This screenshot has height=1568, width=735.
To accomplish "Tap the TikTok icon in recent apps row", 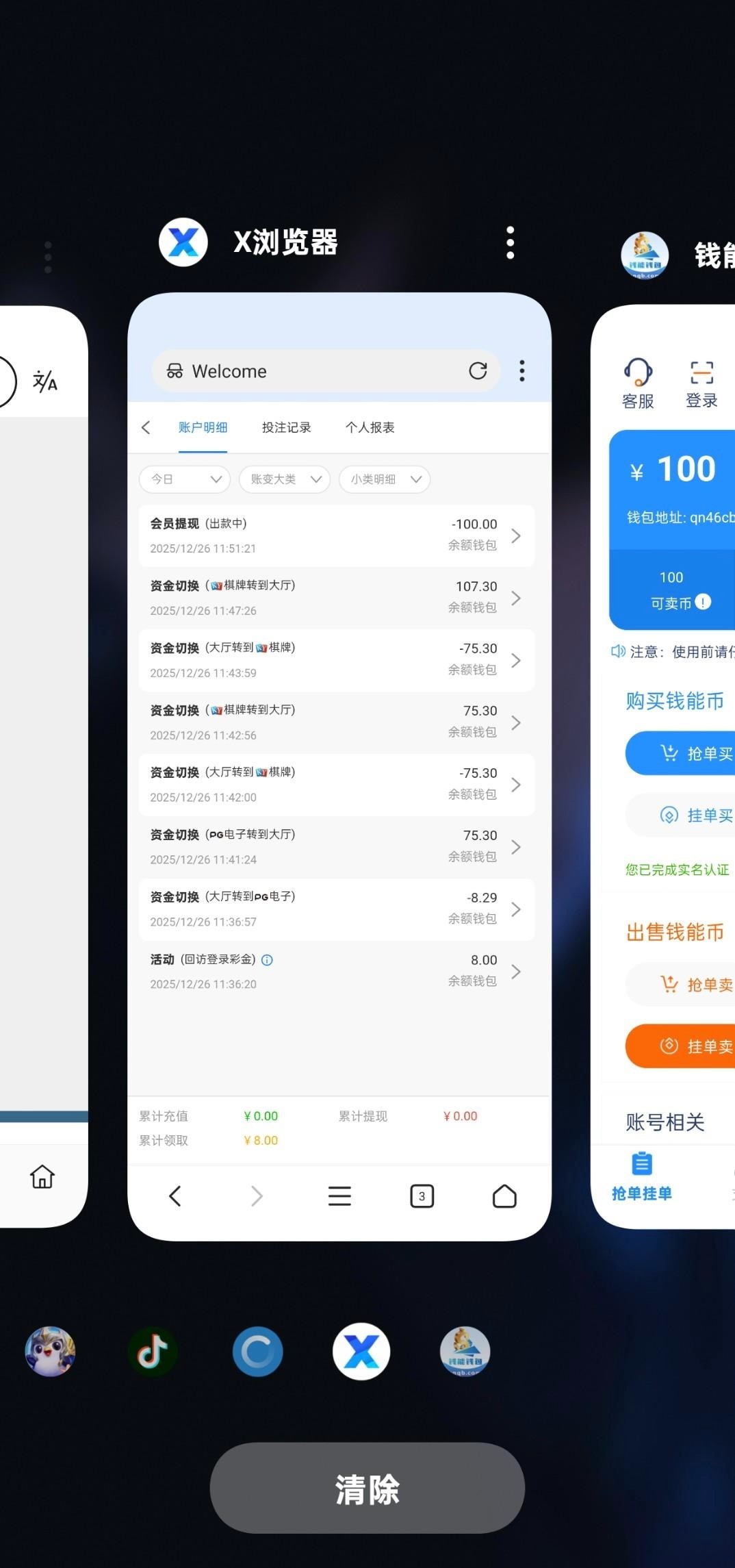I will 153,1352.
